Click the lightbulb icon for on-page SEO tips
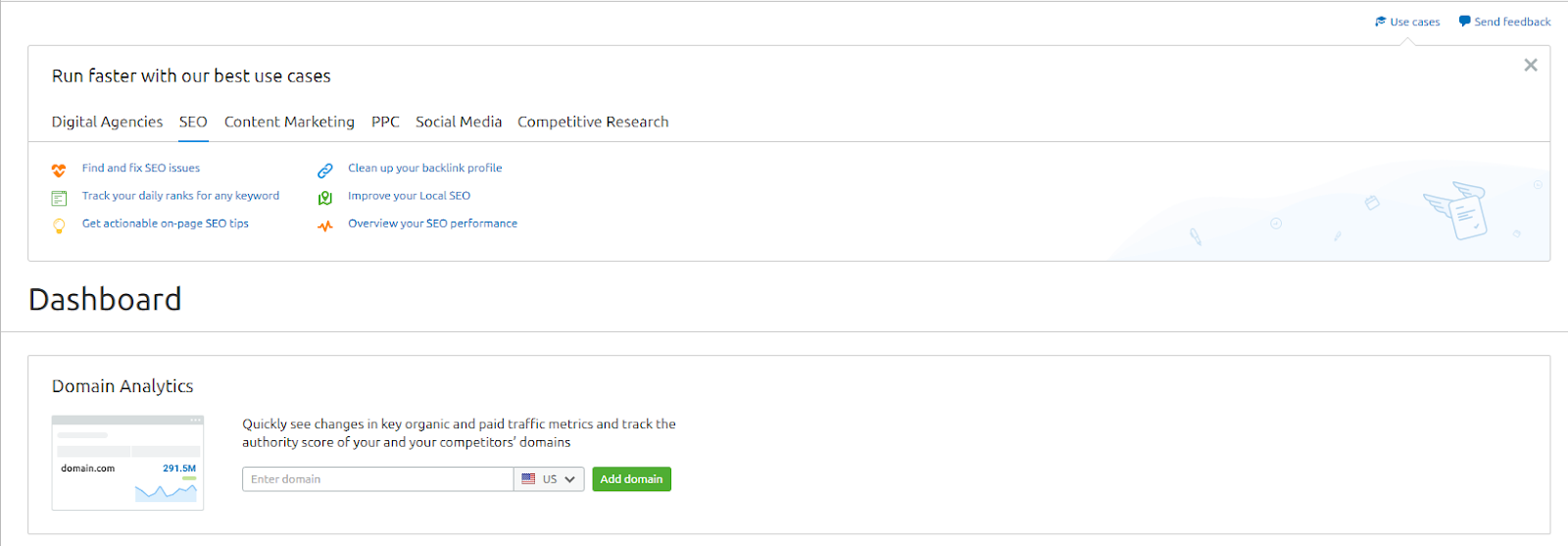 [x=59, y=225]
